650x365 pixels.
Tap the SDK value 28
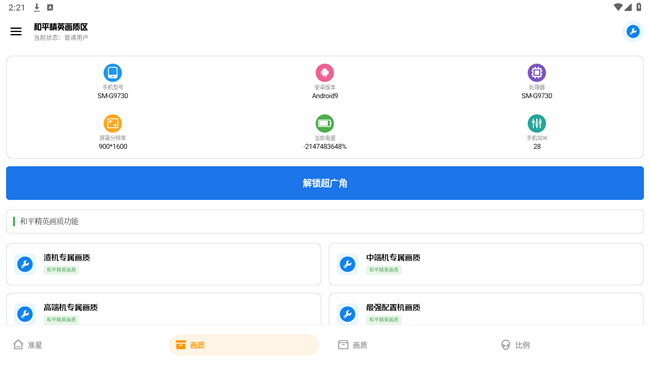point(537,146)
